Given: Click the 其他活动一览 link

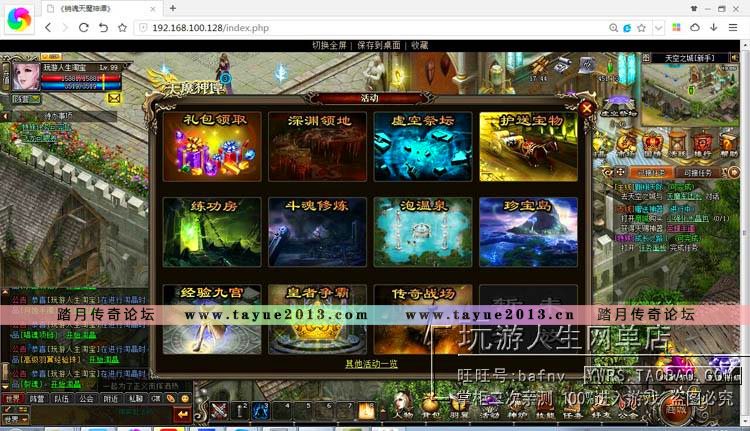Looking at the screenshot, I should pos(371,364).
